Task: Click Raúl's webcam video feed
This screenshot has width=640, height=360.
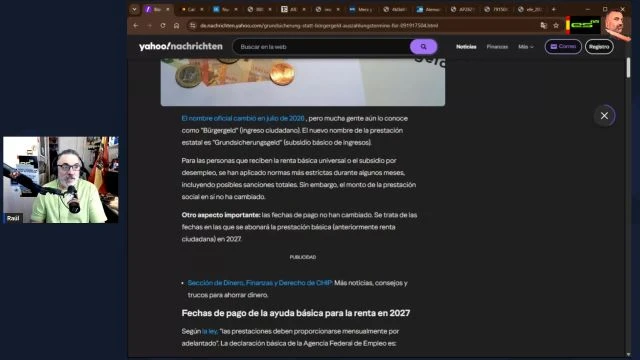Action: tap(61, 180)
